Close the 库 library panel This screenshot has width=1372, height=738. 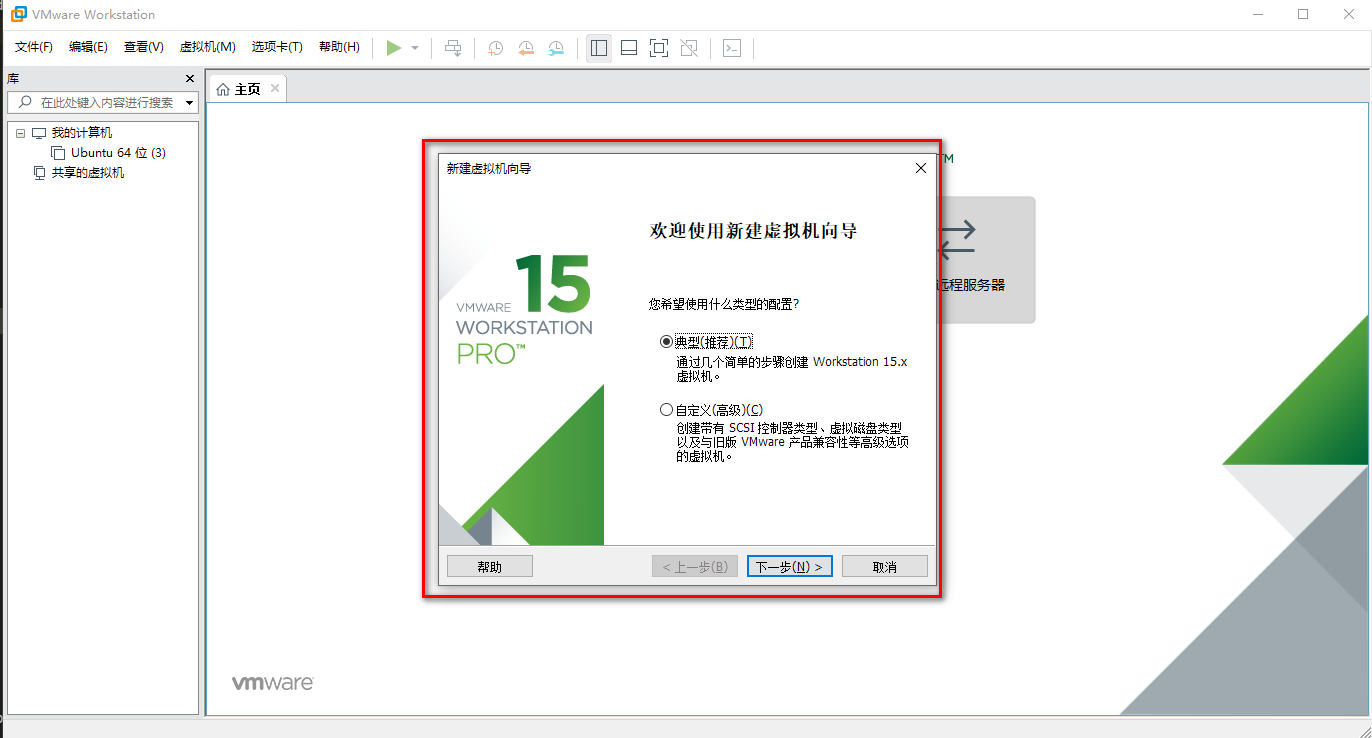[x=190, y=78]
